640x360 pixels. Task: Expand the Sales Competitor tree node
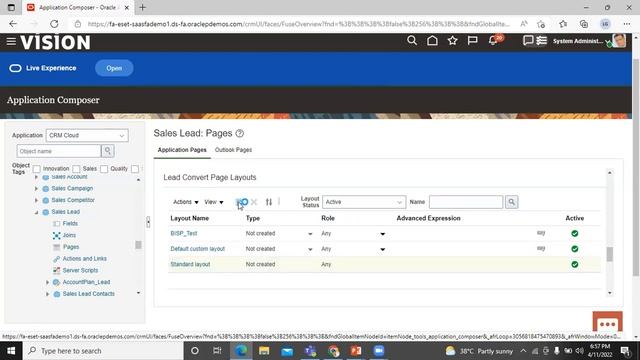point(36,200)
